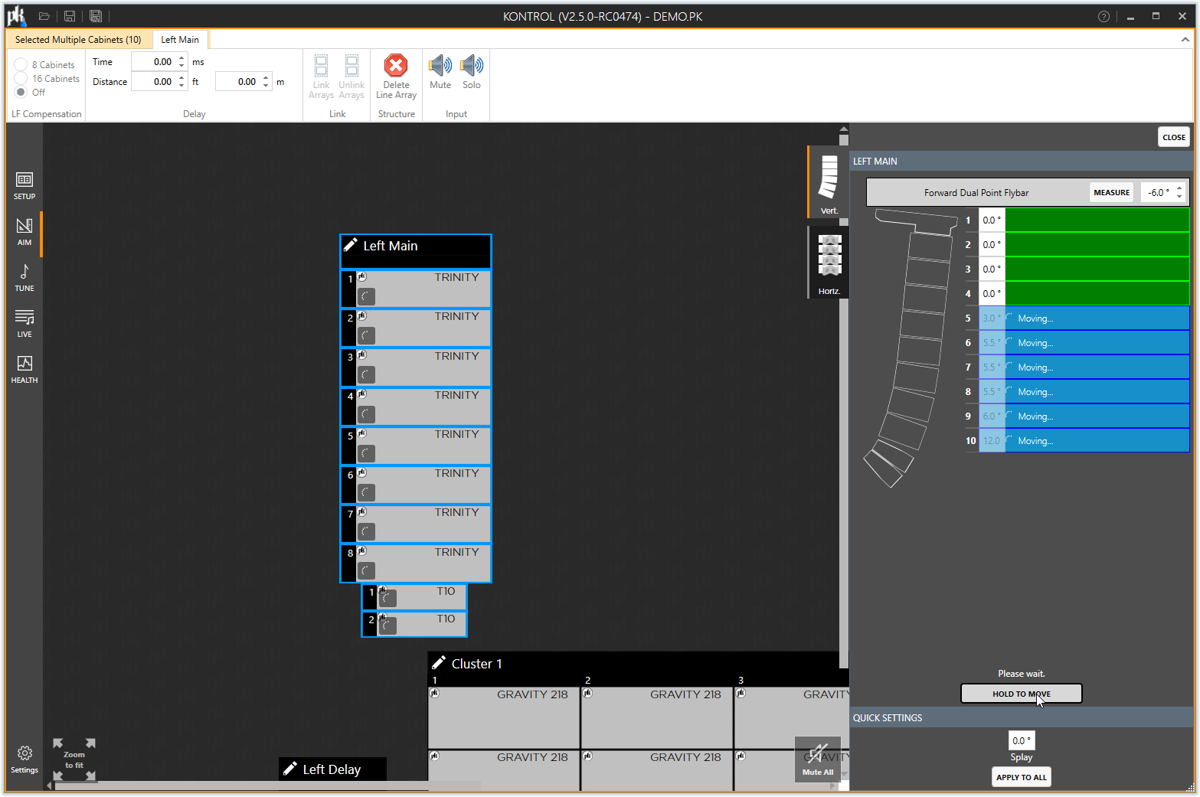
Task: Click the flybar angle value field
Action: [1158, 193]
